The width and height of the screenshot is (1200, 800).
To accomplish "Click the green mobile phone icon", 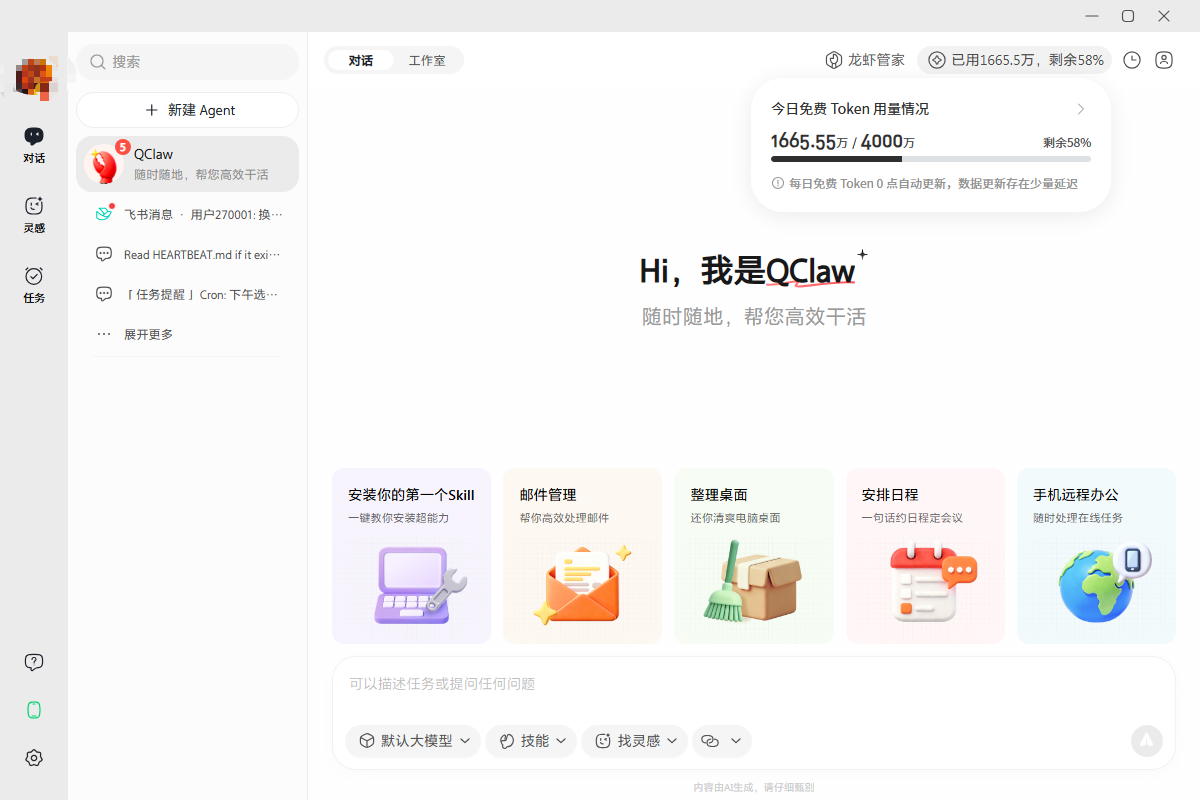I will (x=33, y=709).
